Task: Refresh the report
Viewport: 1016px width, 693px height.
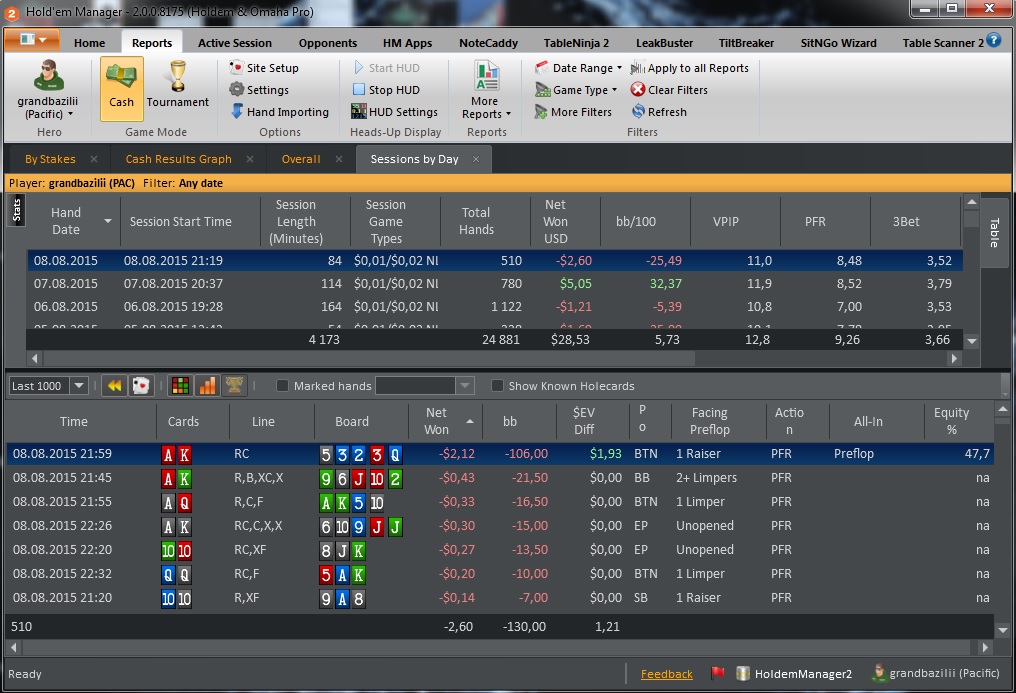Action: coord(659,112)
